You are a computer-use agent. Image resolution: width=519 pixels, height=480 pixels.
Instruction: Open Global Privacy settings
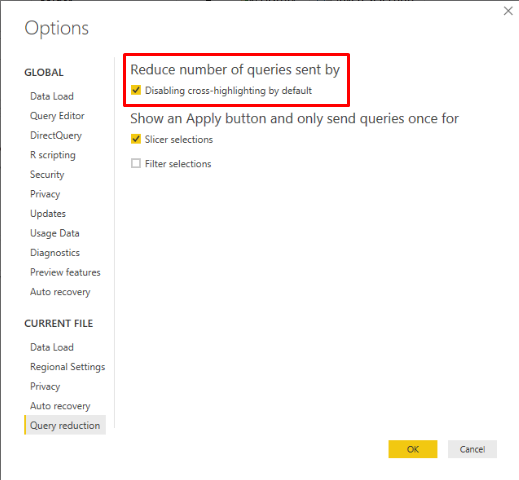pos(45,194)
